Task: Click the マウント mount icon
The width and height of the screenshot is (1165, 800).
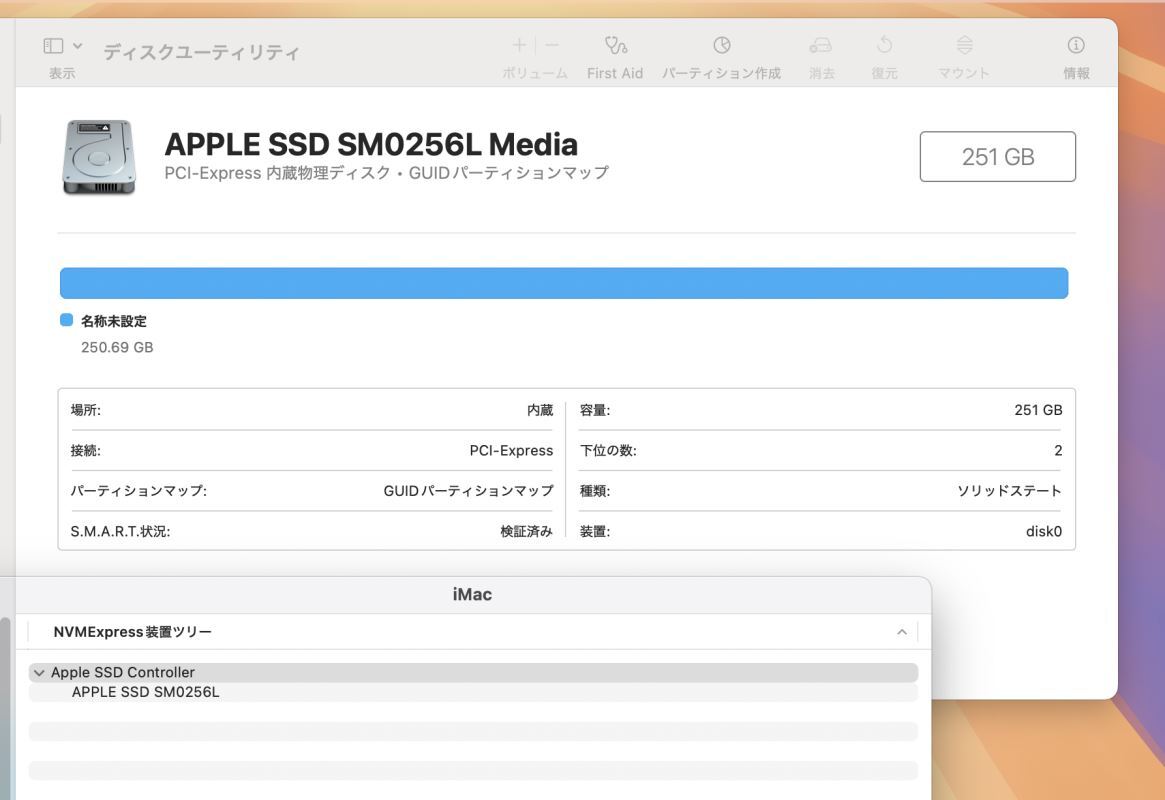Action: 964,45
